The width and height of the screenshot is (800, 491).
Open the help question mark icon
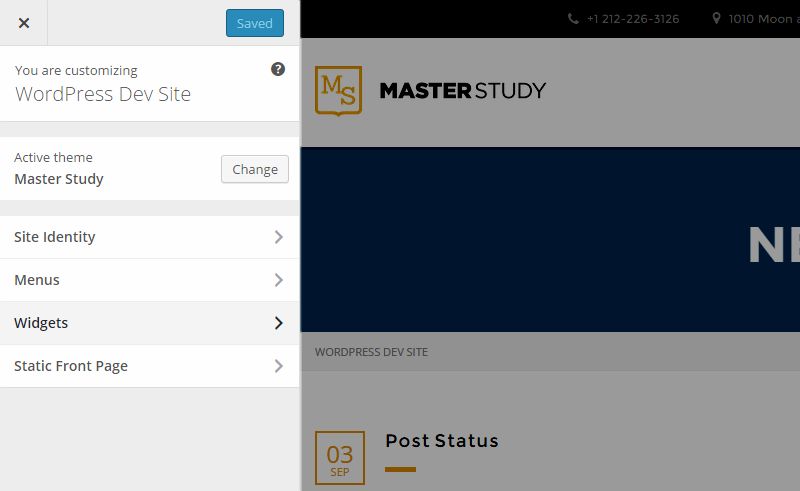(x=278, y=69)
